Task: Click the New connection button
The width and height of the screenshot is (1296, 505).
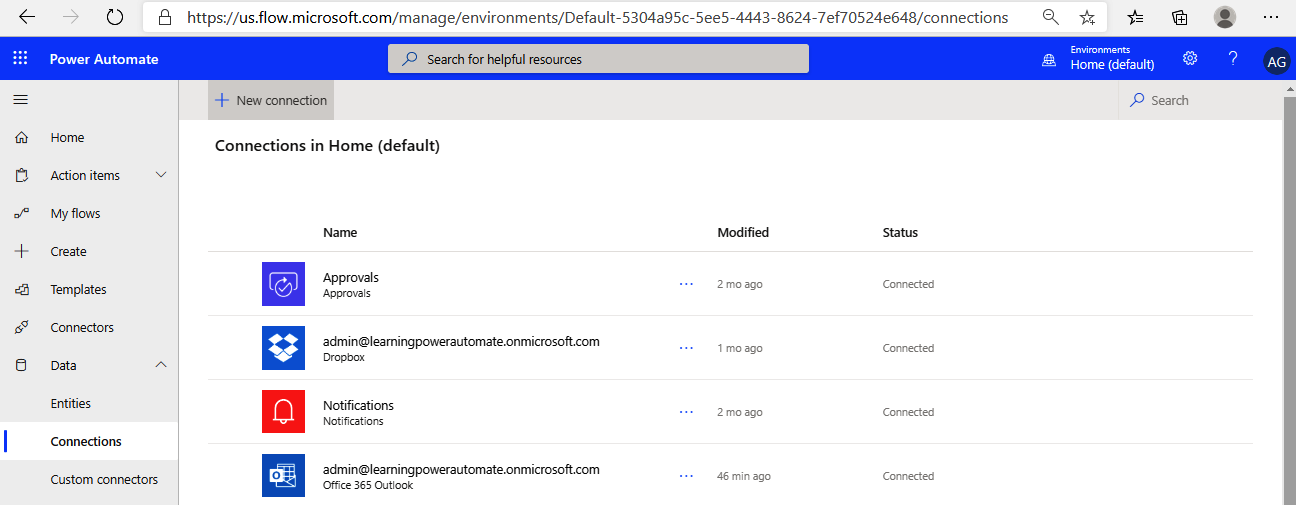Action: click(x=271, y=100)
